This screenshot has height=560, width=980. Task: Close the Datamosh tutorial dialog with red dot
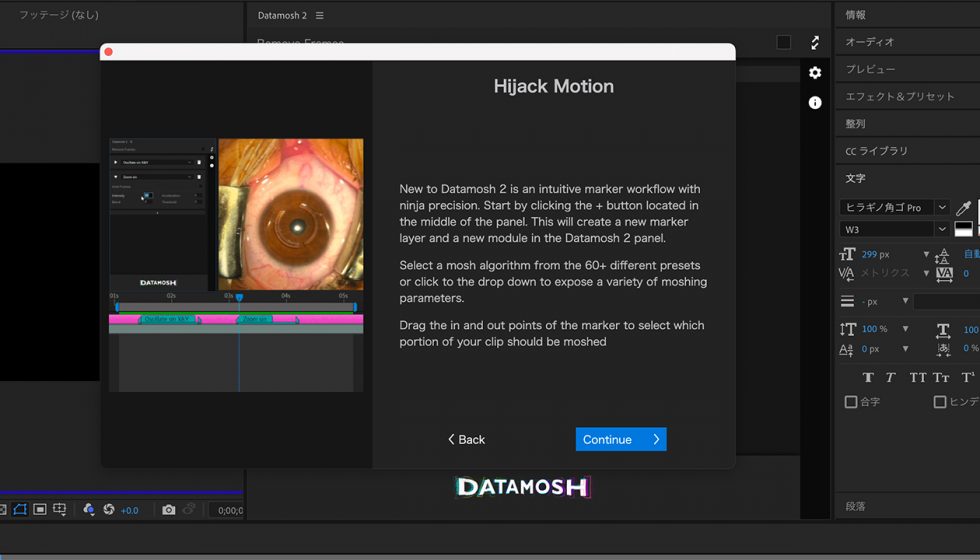point(108,52)
